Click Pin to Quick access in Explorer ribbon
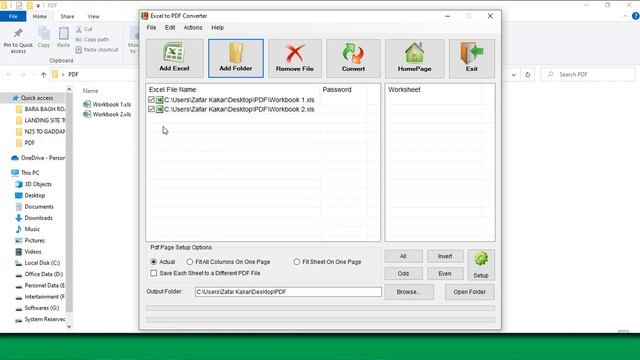 [18, 40]
